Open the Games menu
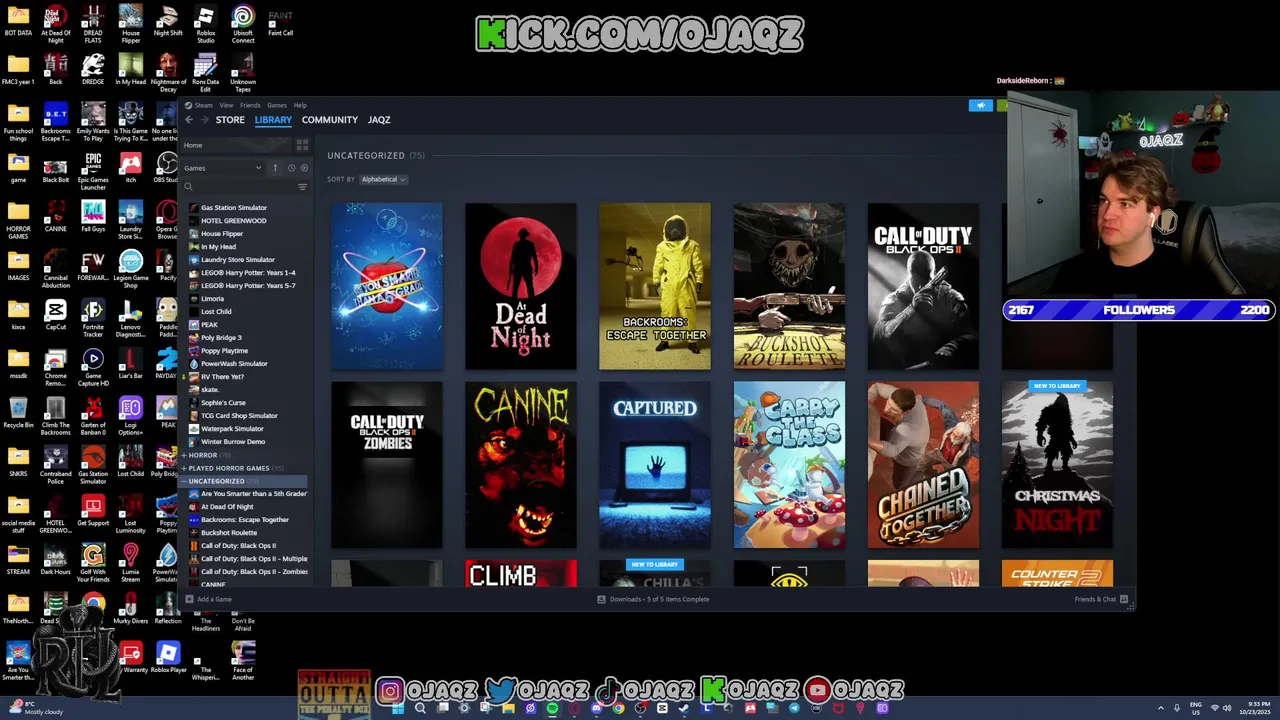The width and height of the screenshot is (1280, 720). point(276,105)
